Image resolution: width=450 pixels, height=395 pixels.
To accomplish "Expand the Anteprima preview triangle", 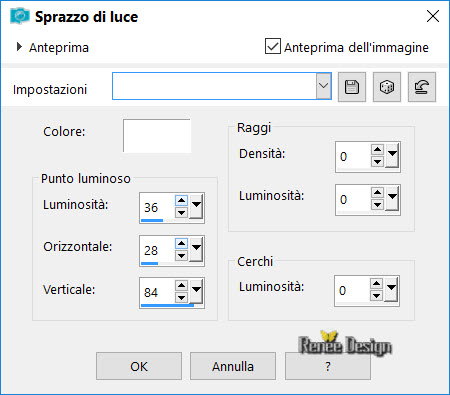I will coord(19,47).
